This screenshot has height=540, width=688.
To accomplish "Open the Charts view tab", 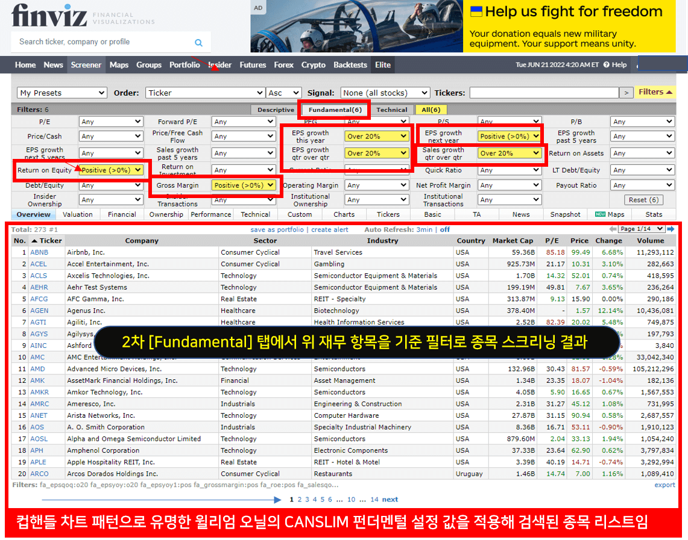I will point(344,215).
